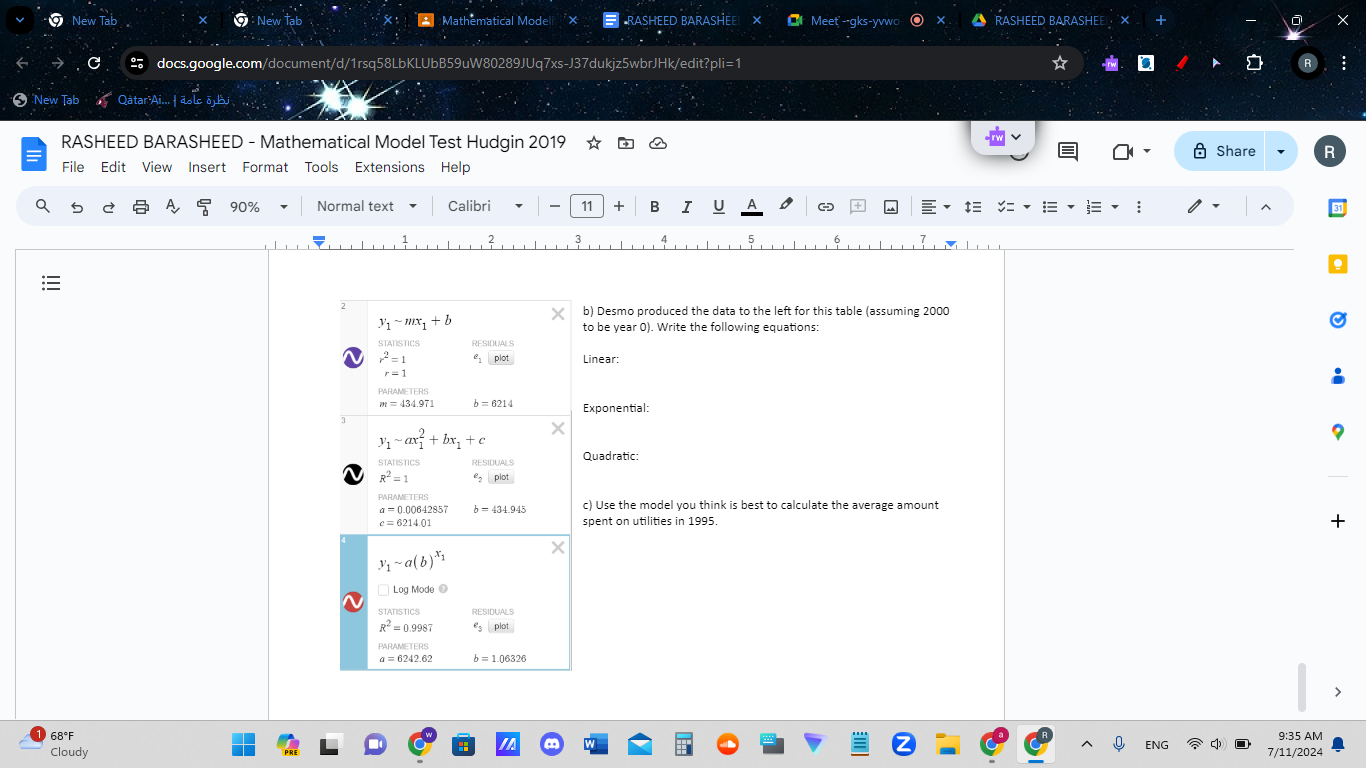Viewport: 1366px width, 768px height.
Task: Open the Normal text styles dropdown
Action: 367,206
